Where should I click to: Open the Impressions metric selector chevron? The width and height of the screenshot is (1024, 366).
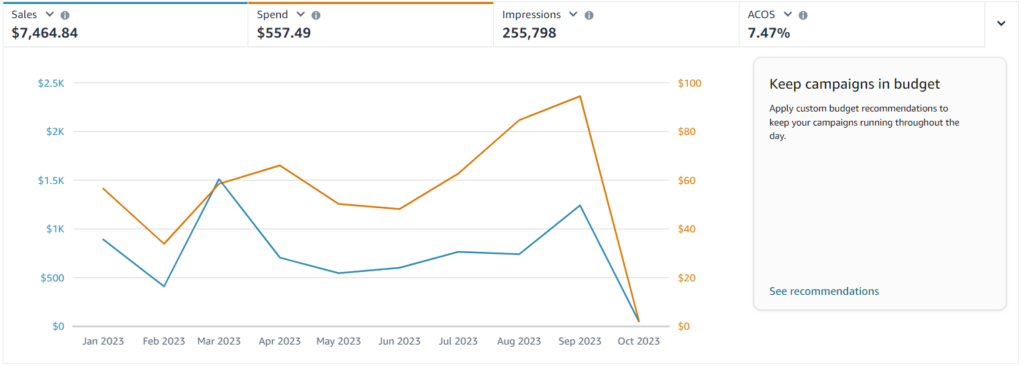[x=573, y=14]
